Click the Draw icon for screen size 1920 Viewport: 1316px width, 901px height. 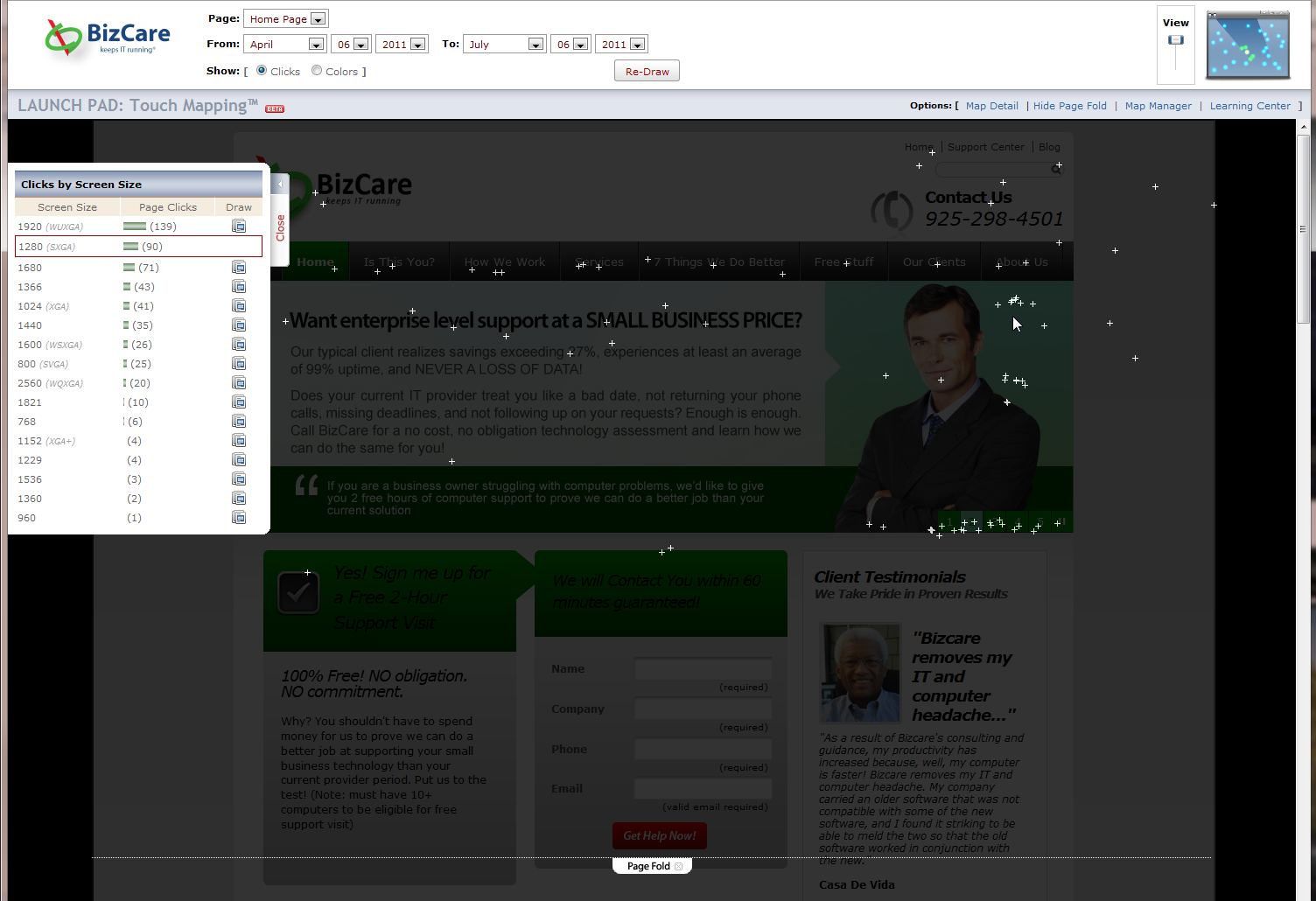pos(239,226)
